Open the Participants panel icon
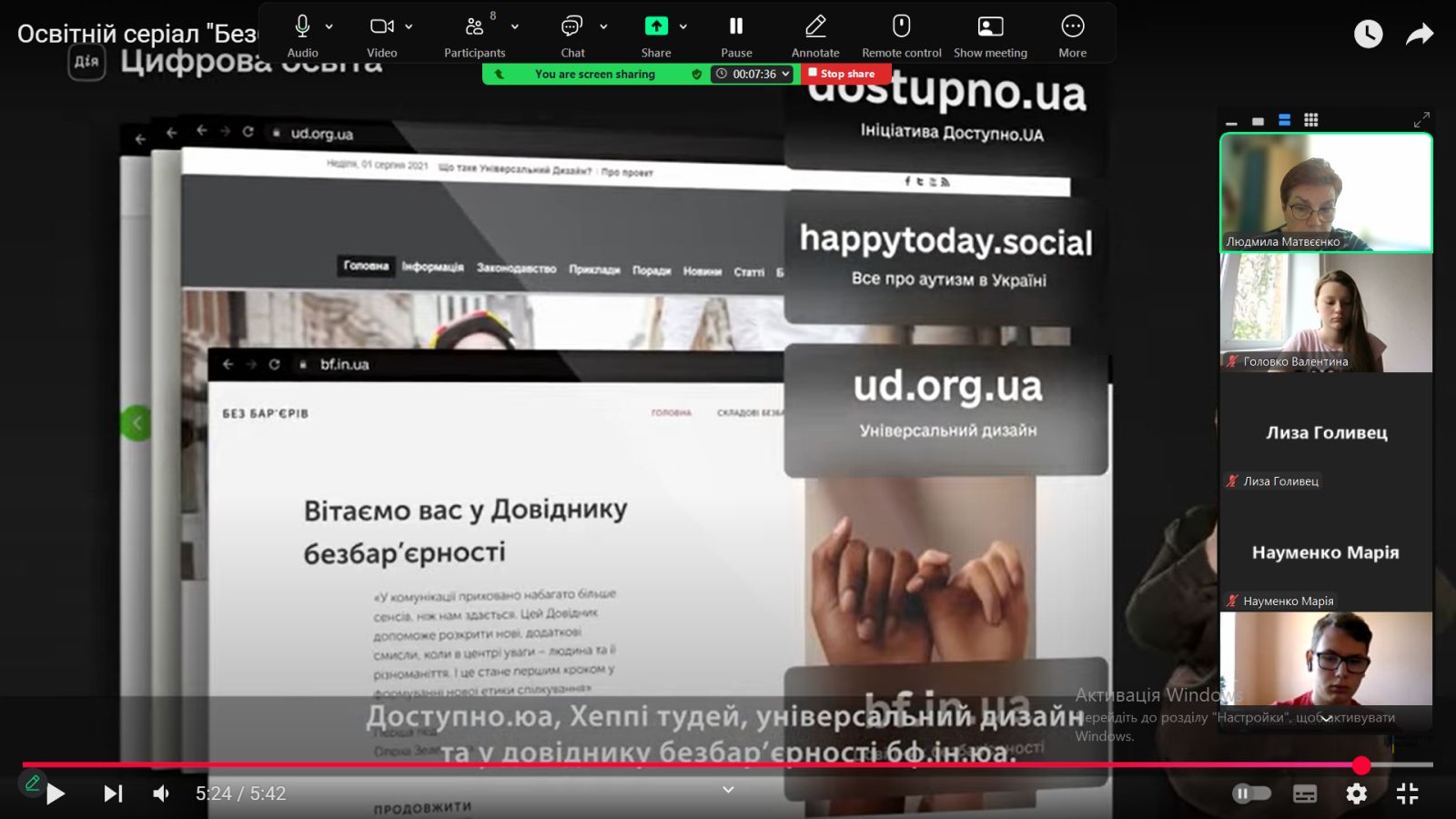 (474, 26)
